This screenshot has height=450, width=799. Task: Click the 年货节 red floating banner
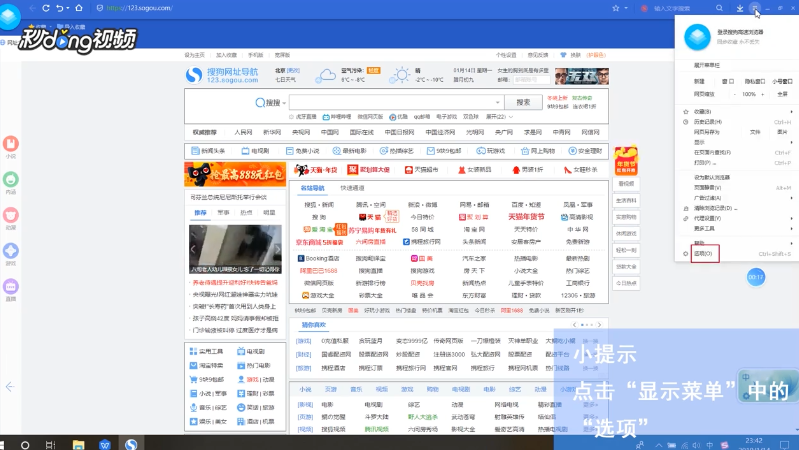626,160
